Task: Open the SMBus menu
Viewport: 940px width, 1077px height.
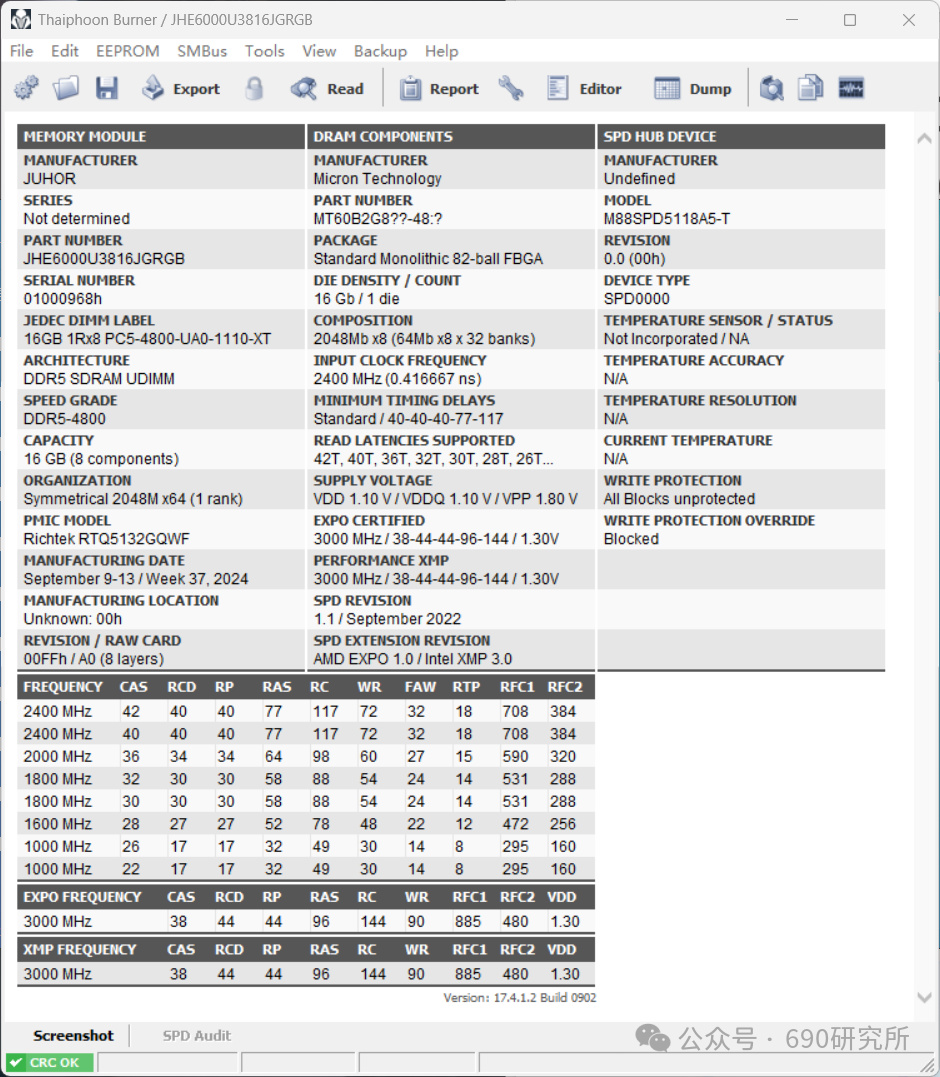Action: point(202,51)
